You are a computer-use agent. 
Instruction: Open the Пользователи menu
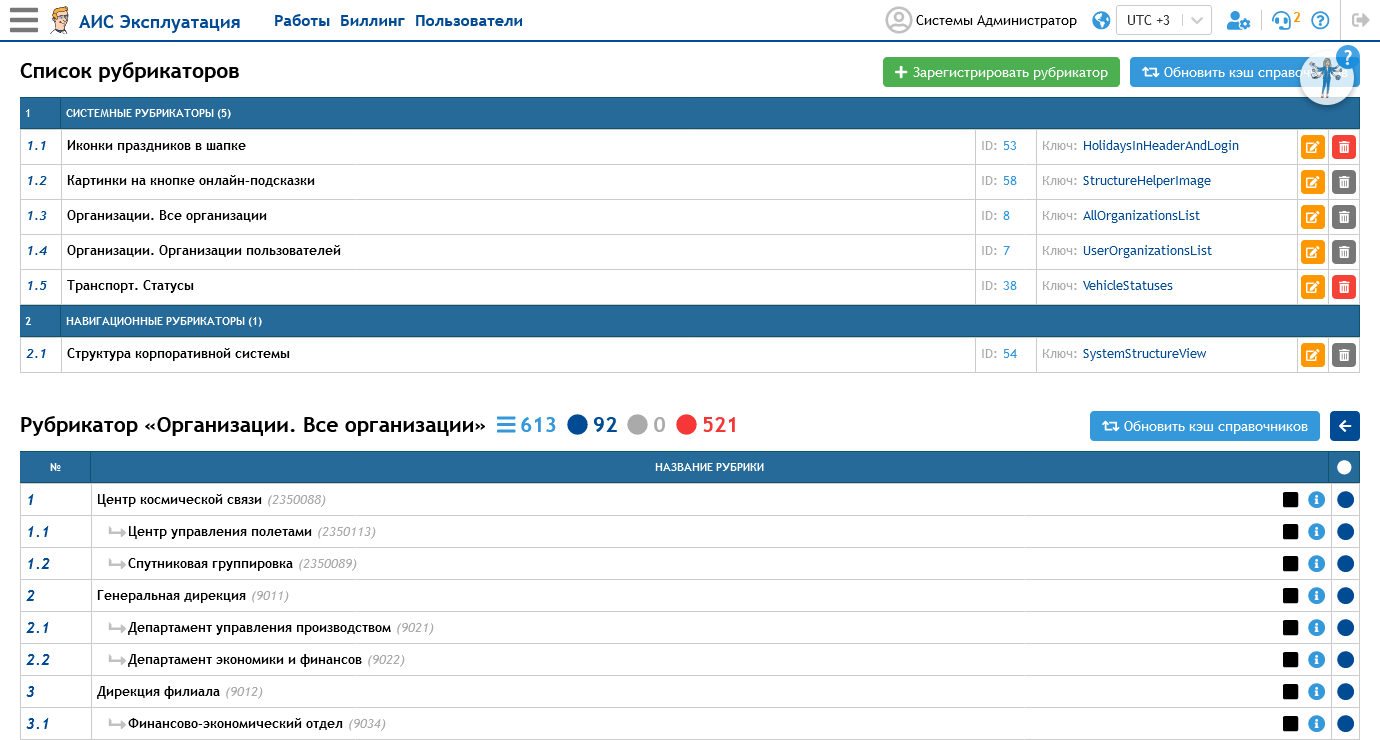pyautogui.click(x=469, y=21)
